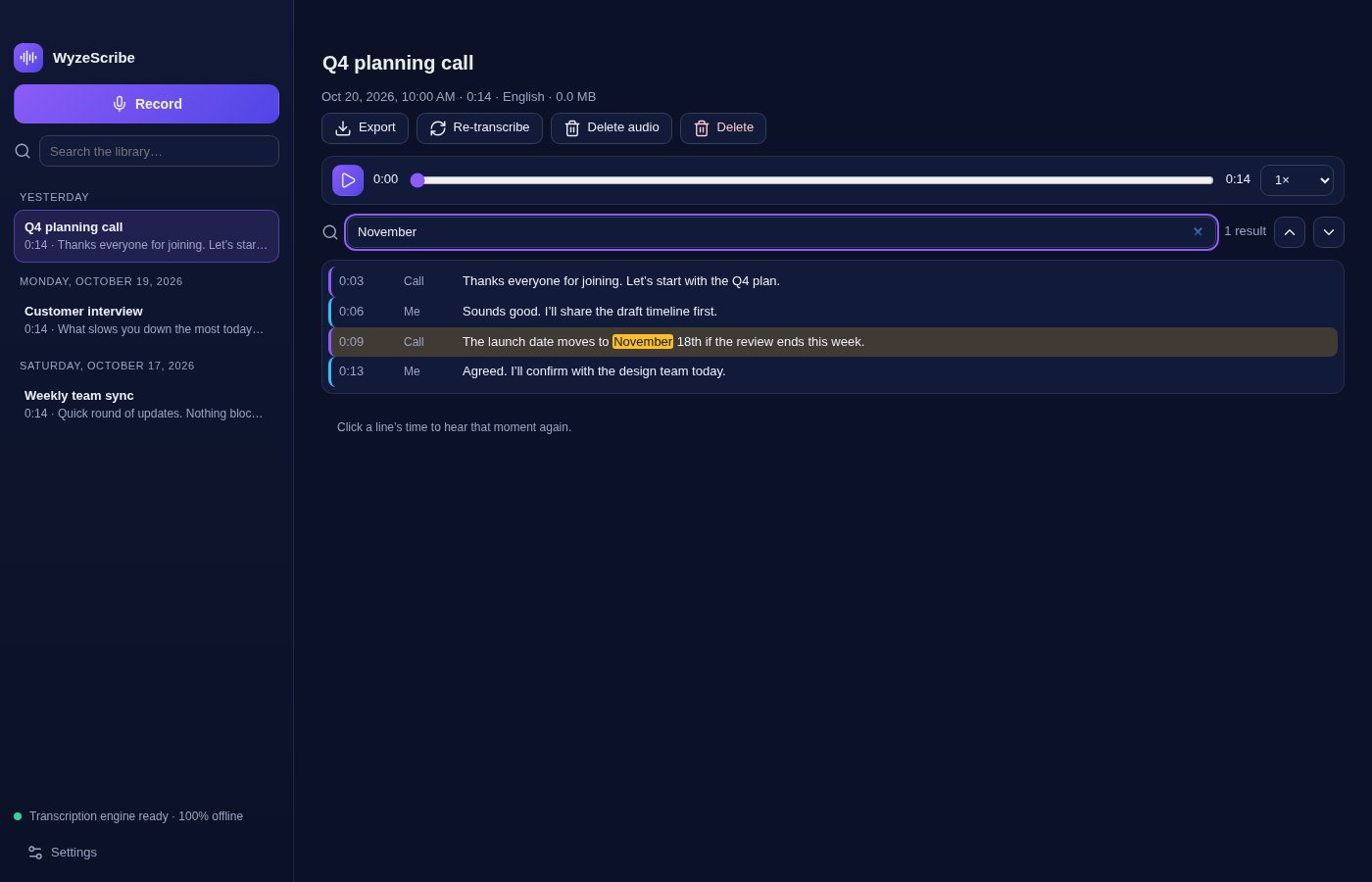The width and height of the screenshot is (1372, 882).
Task: Click the recording metadata line with Oct 20, 2026
Action: click(x=459, y=97)
